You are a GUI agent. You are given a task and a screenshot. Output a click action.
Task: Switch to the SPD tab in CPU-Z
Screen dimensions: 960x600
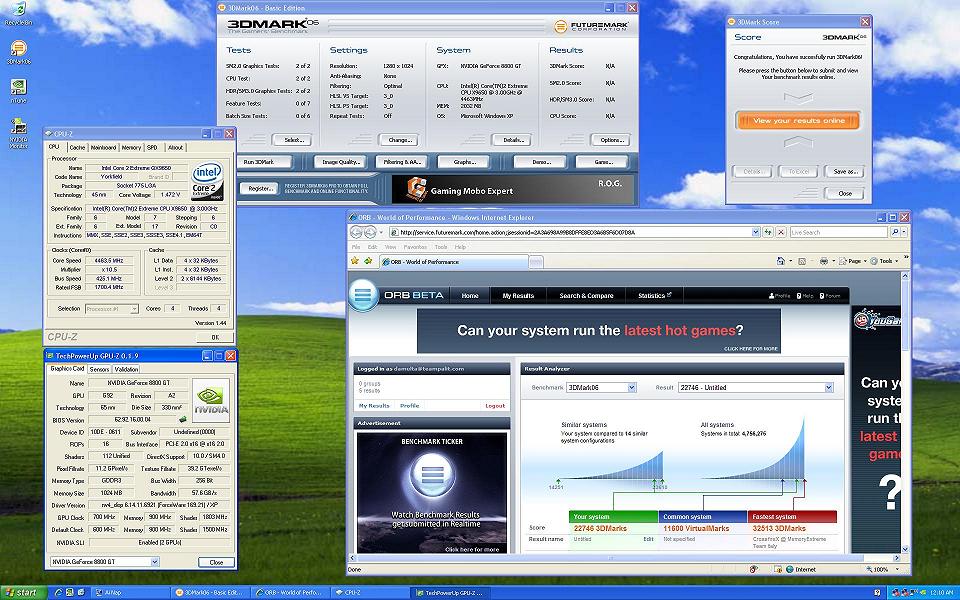coord(152,148)
